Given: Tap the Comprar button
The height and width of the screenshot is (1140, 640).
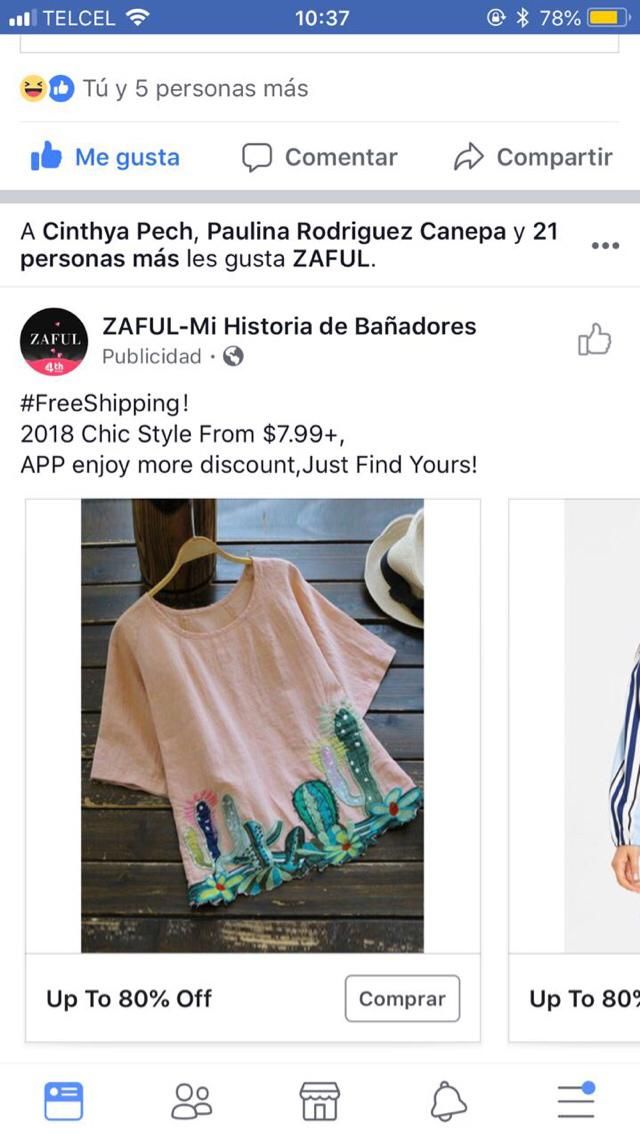Looking at the screenshot, I should point(402,998).
